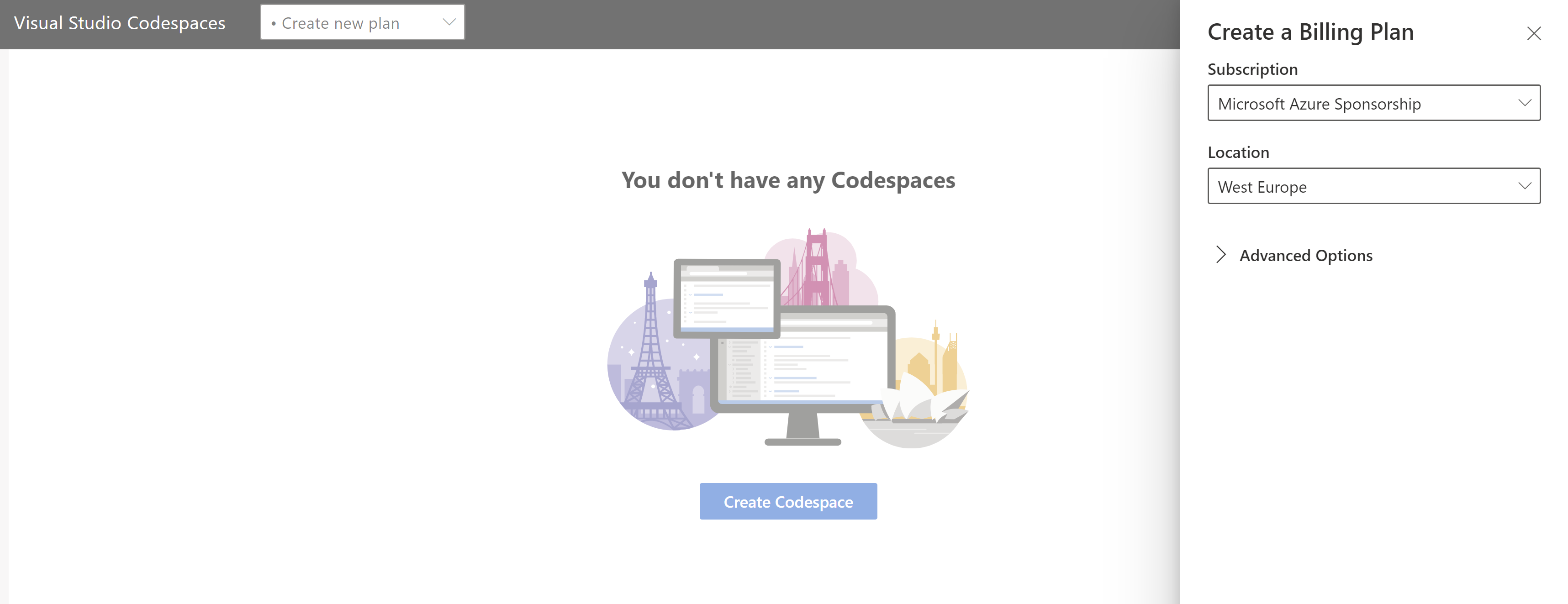This screenshot has height=604, width=1568.
Task: Click the small floating screen illustration
Action: coord(727,298)
